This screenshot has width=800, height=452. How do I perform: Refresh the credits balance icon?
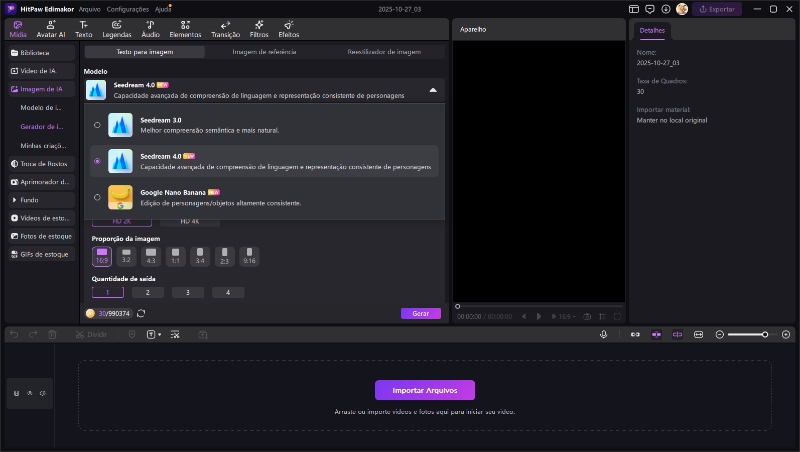point(141,313)
